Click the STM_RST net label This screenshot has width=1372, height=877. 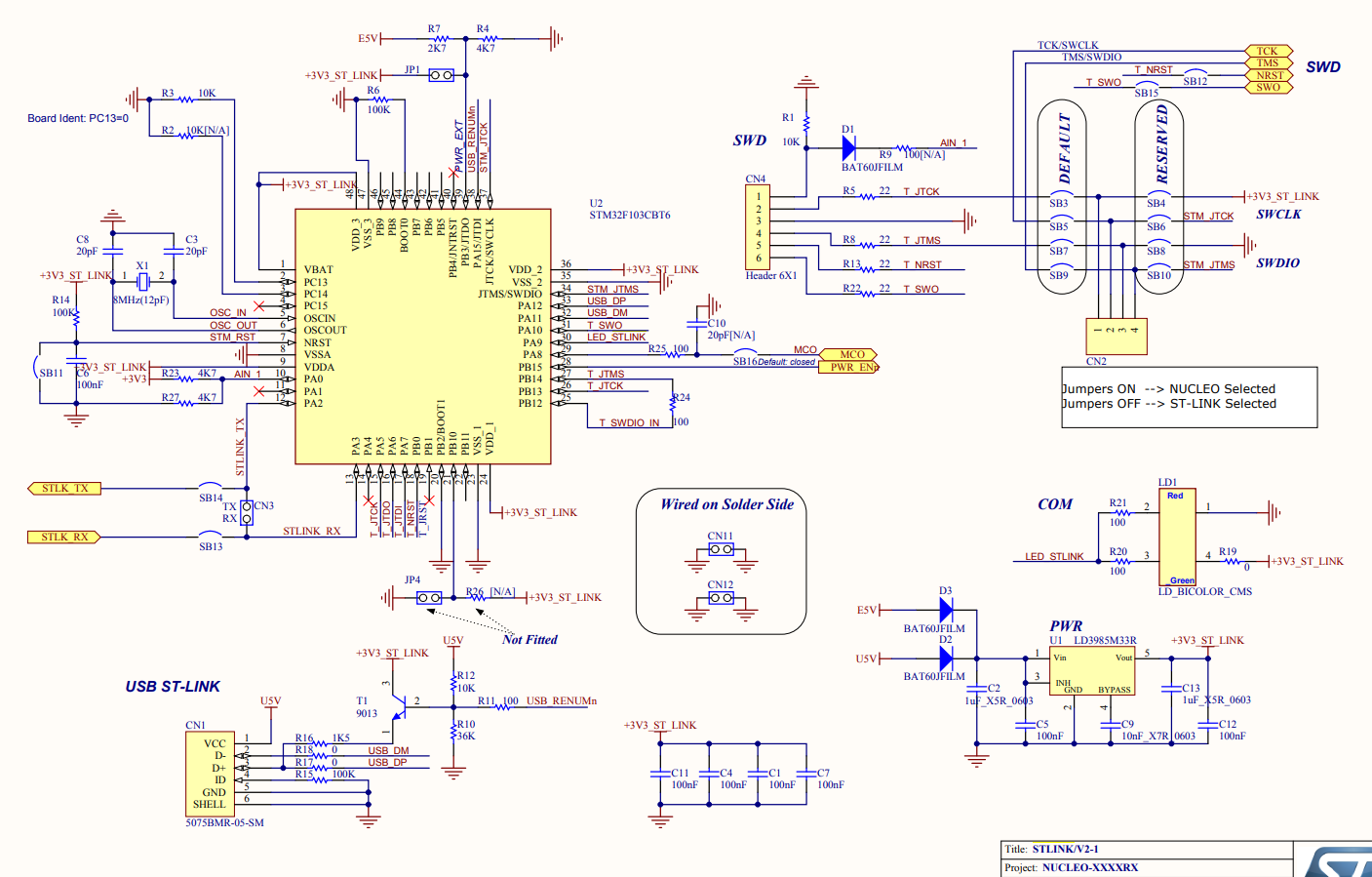click(x=232, y=338)
